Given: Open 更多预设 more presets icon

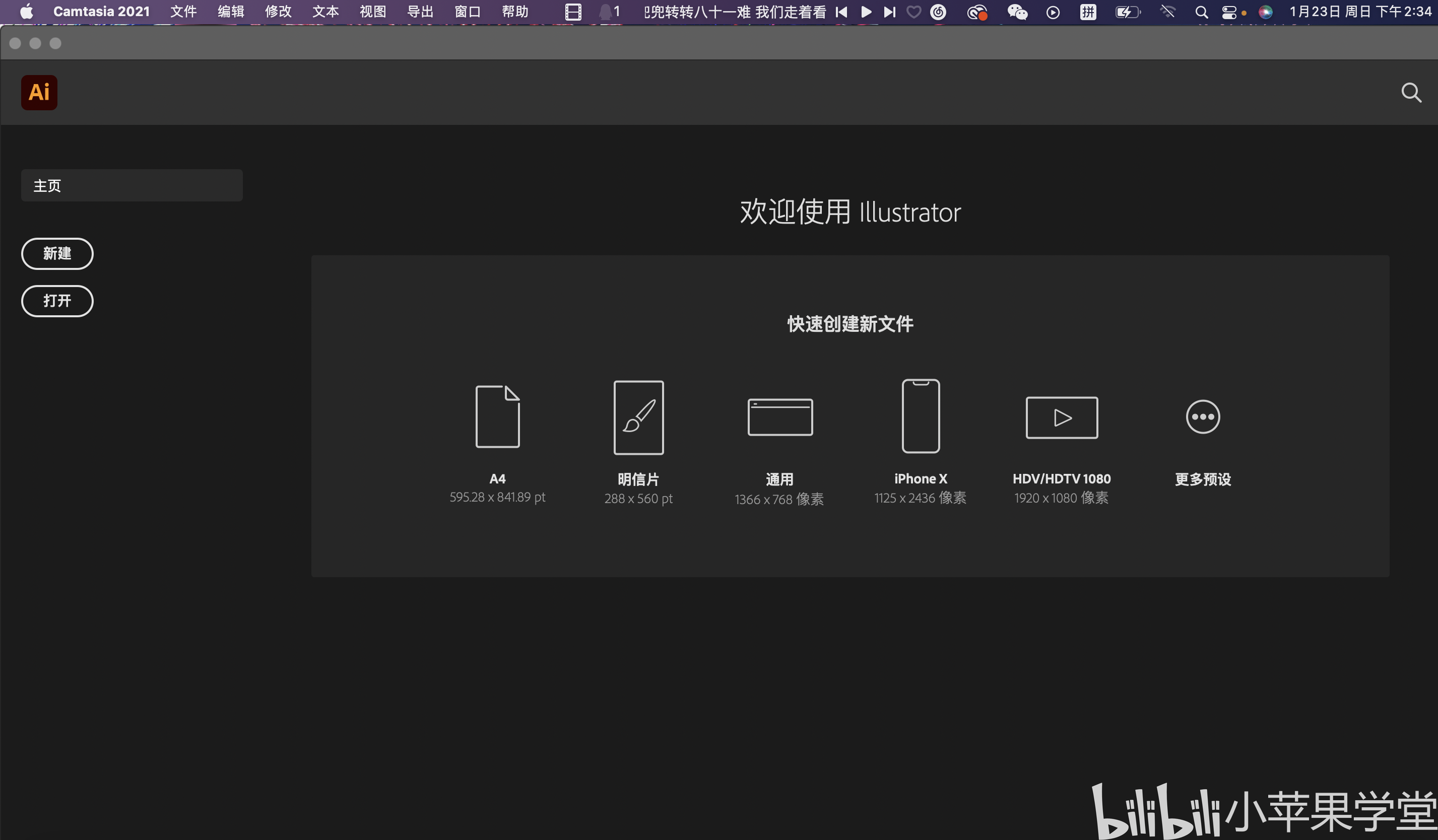Looking at the screenshot, I should pyautogui.click(x=1203, y=416).
